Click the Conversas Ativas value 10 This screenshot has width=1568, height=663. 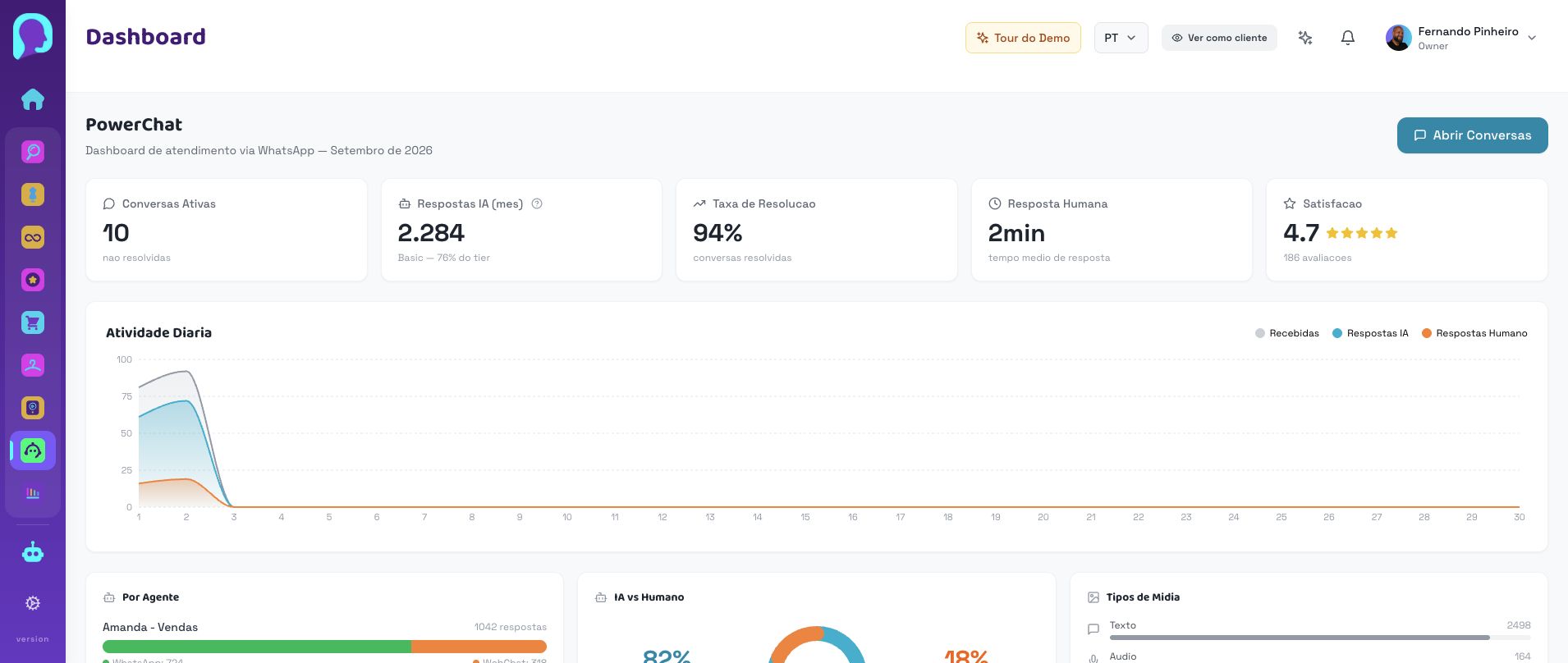coord(116,233)
